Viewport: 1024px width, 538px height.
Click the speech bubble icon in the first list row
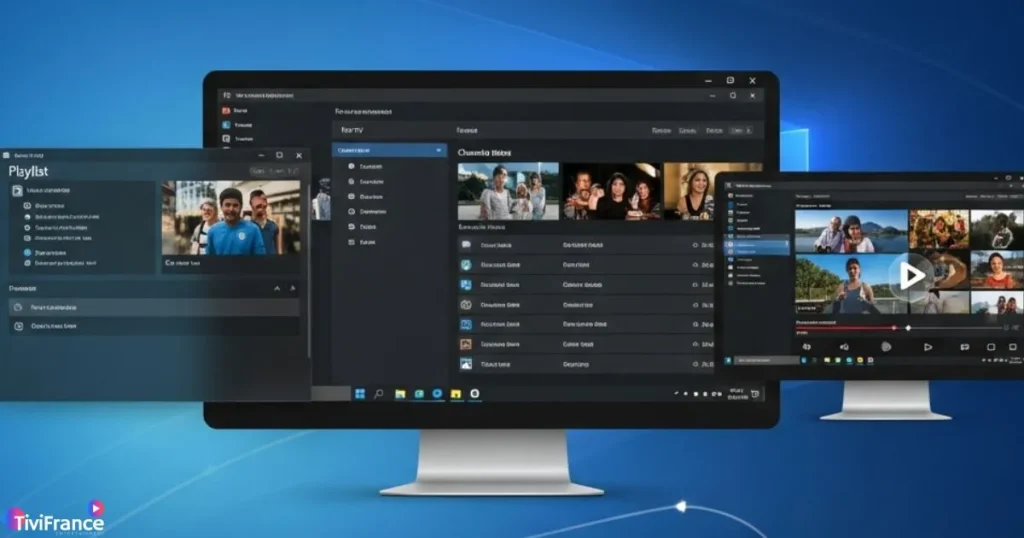click(x=466, y=245)
